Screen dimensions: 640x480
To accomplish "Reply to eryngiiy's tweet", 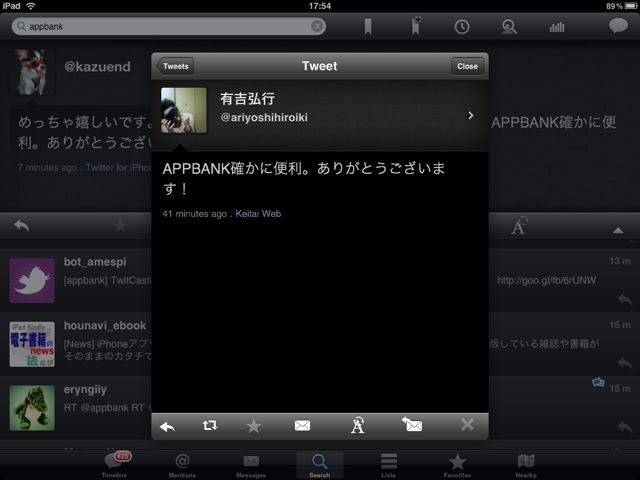I will [624, 427].
